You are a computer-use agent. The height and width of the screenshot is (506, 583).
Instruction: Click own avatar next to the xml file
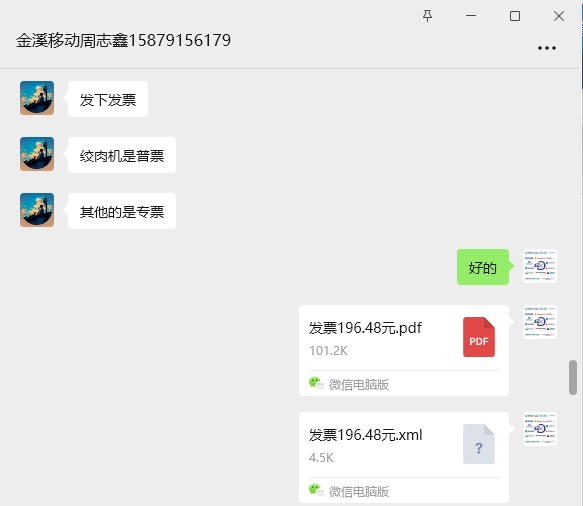coord(540,429)
